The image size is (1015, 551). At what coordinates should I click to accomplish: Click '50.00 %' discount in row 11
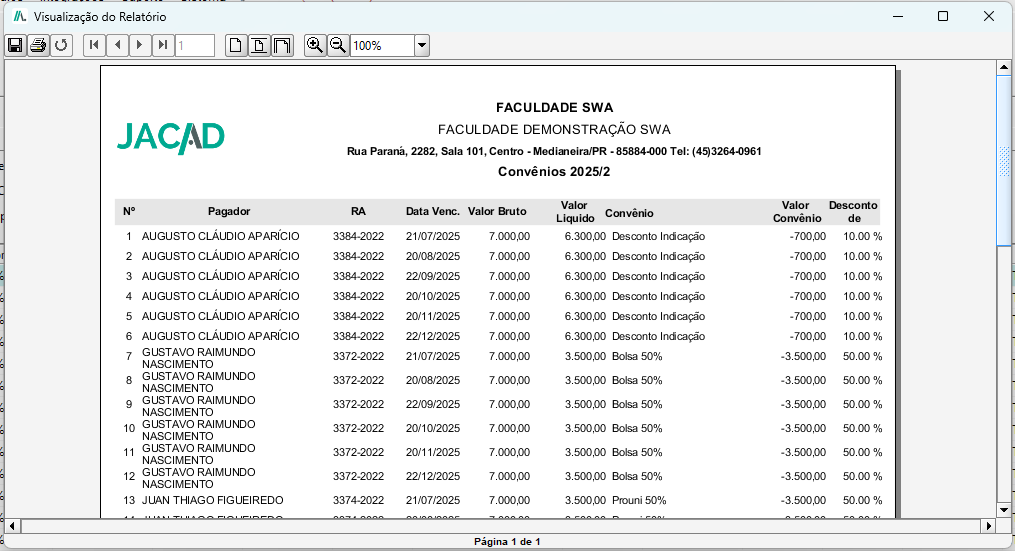862,453
